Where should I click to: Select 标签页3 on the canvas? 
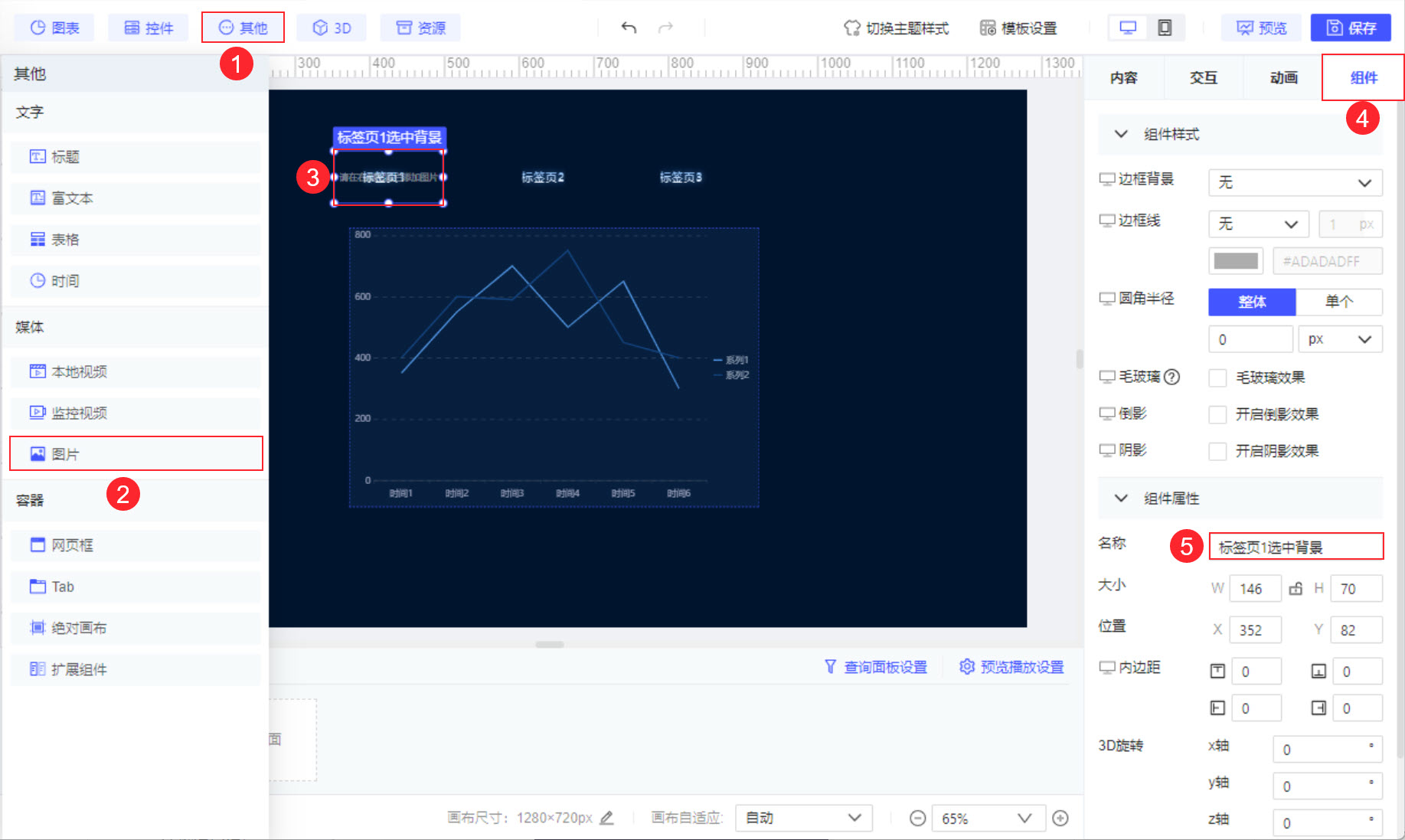[681, 178]
